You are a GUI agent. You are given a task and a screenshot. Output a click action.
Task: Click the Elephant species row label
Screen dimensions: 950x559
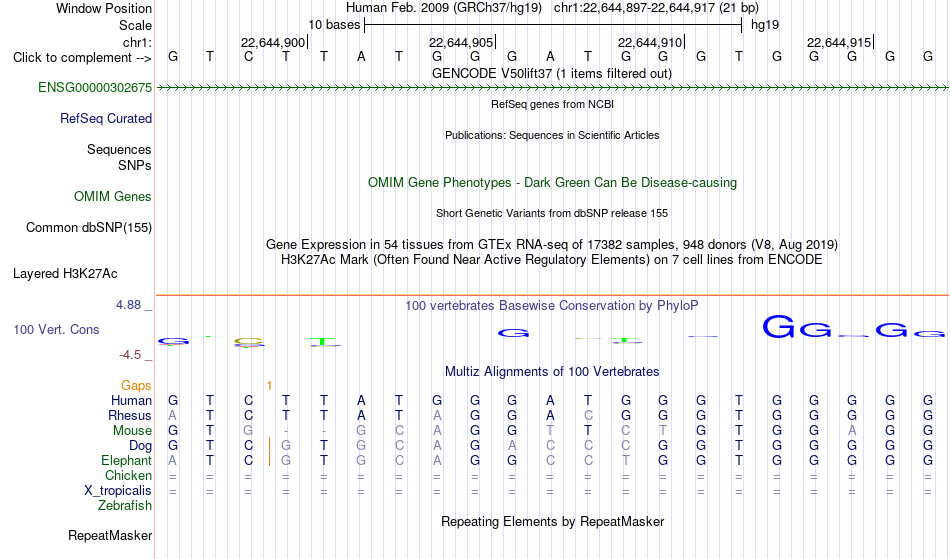[126, 460]
